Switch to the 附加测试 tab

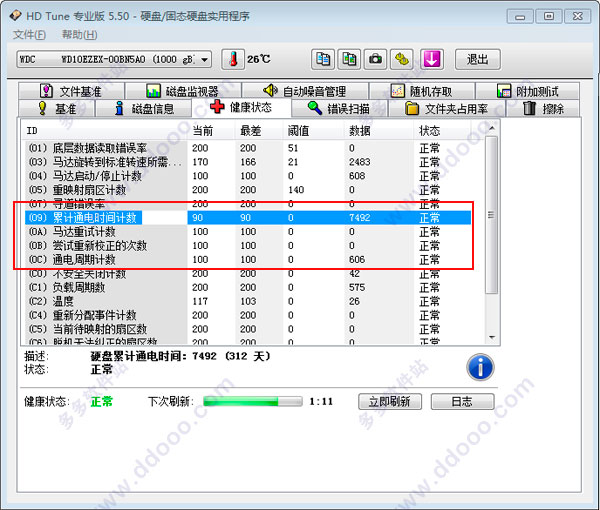coord(527,91)
